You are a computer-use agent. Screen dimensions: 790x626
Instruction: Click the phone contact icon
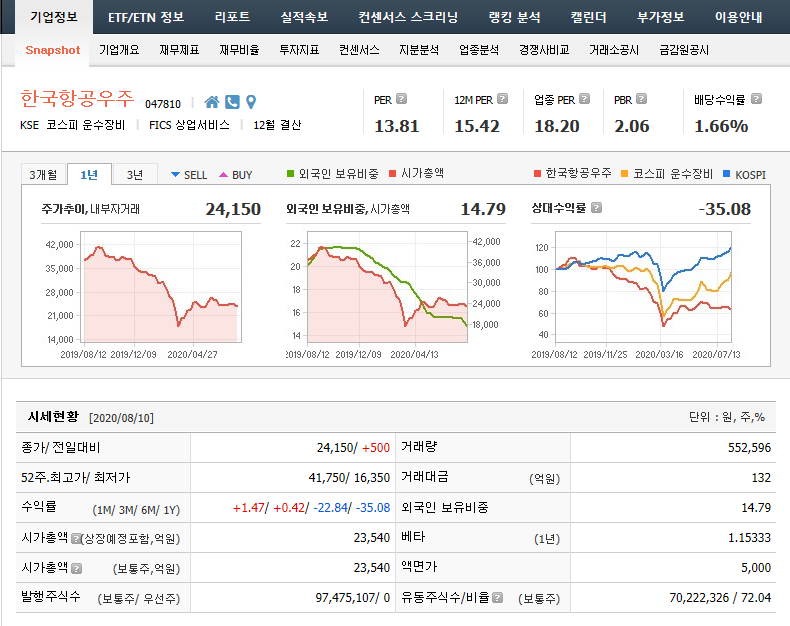tap(232, 102)
